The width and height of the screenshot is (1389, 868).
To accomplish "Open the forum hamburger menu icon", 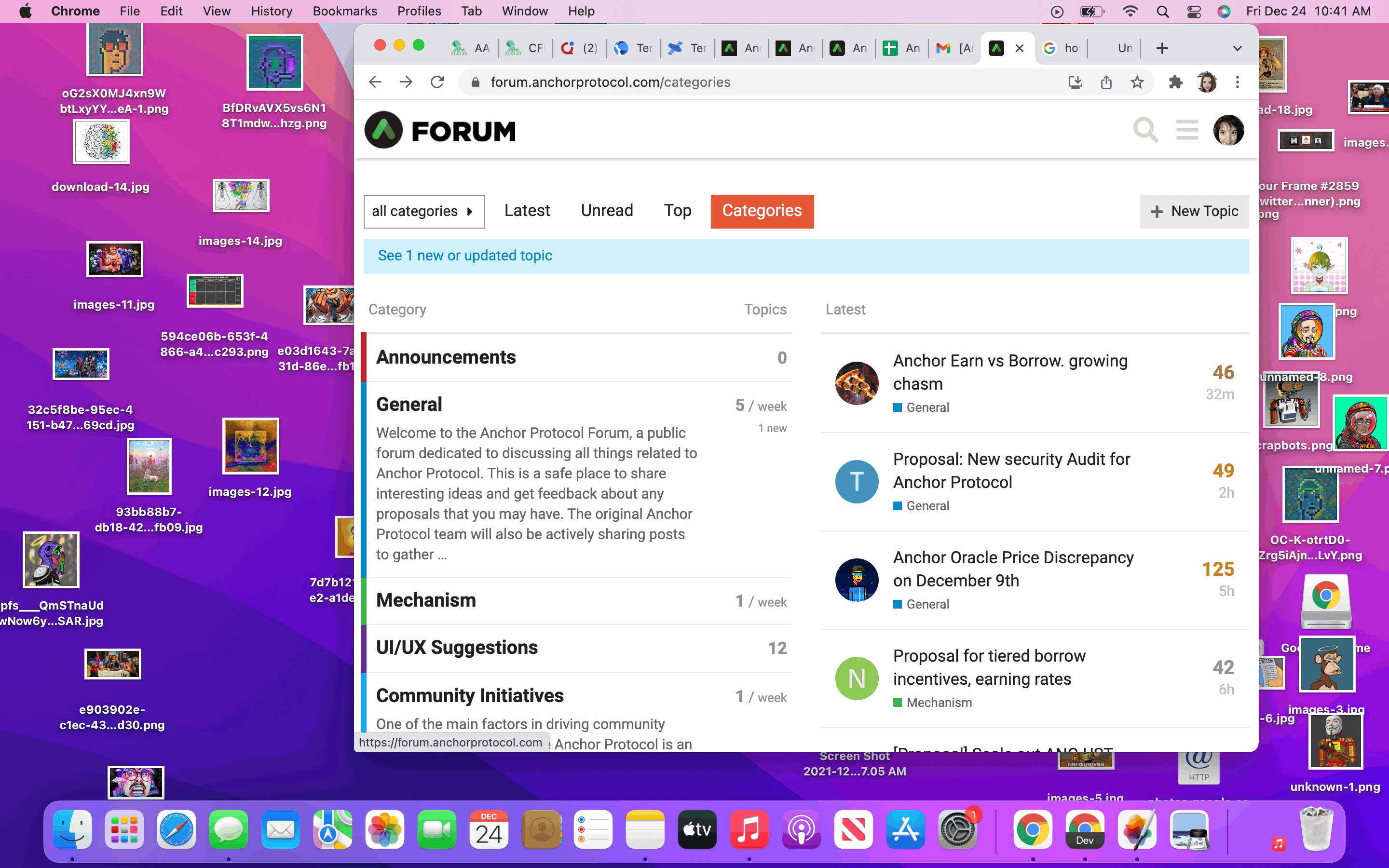I will [x=1187, y=130].
